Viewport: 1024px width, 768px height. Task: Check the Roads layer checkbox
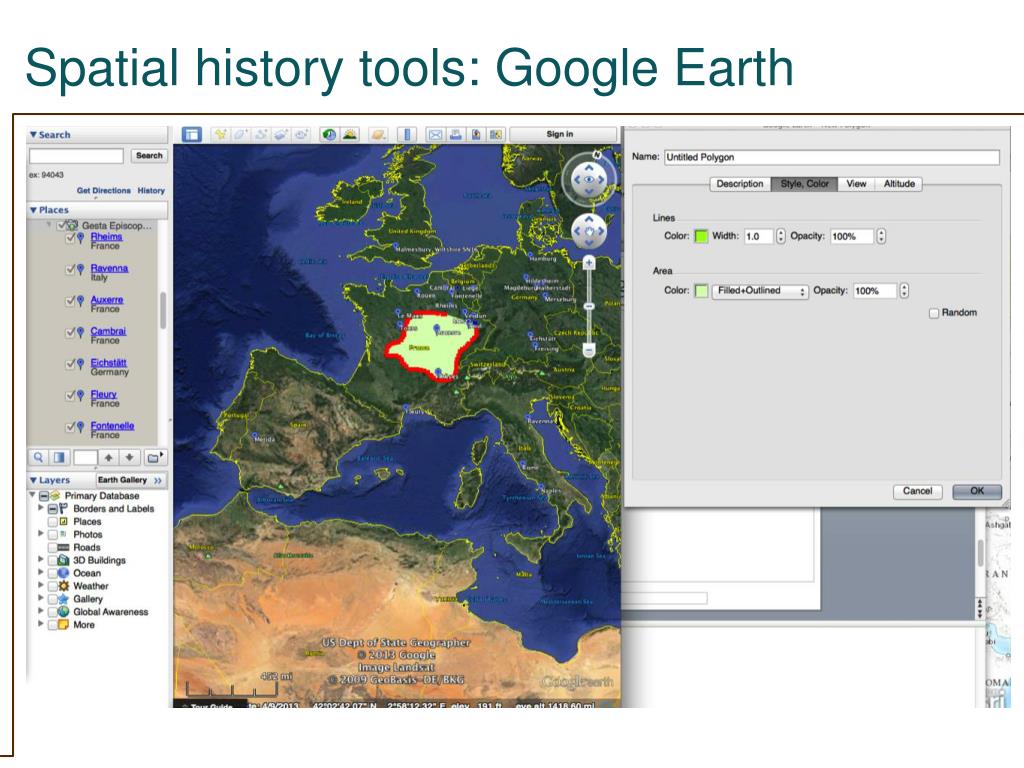coord(53,547)
